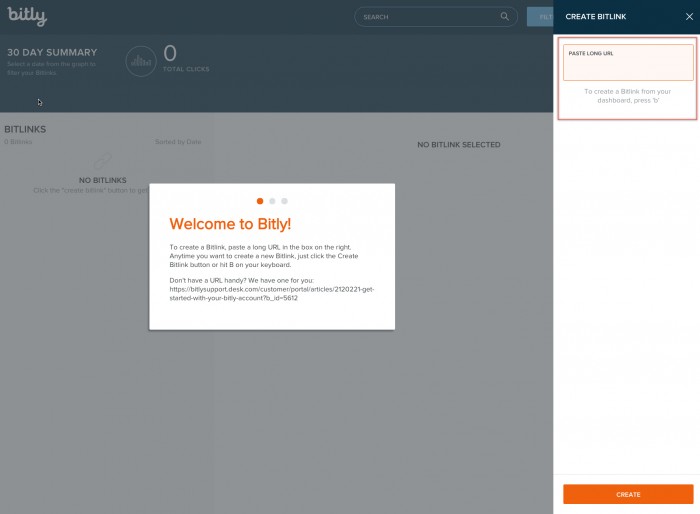This screenshot has width=700, height=514.
Task: Click the Bitly logo in the header
Action: pos(27,17)
